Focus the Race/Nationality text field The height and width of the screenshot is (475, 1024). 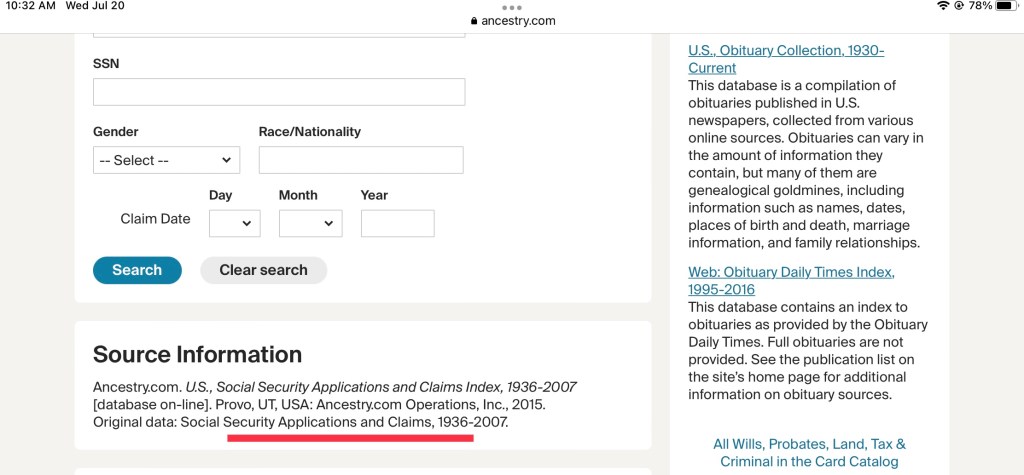click(361, 160)
